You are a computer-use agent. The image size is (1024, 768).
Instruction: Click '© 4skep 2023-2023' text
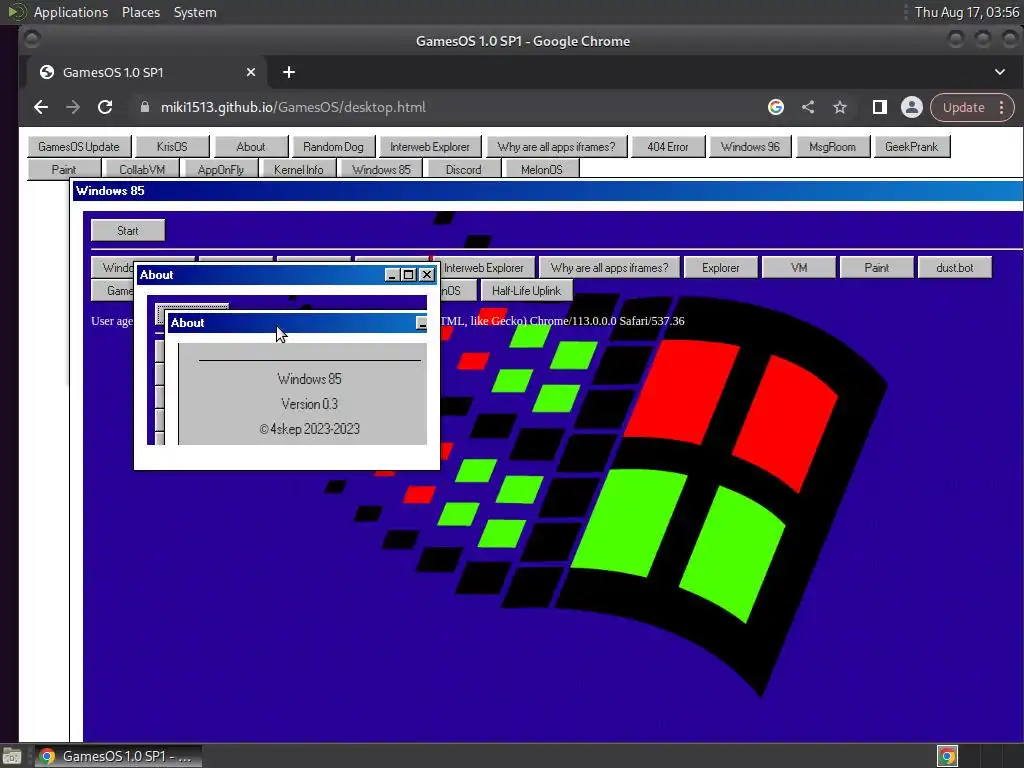310,429
